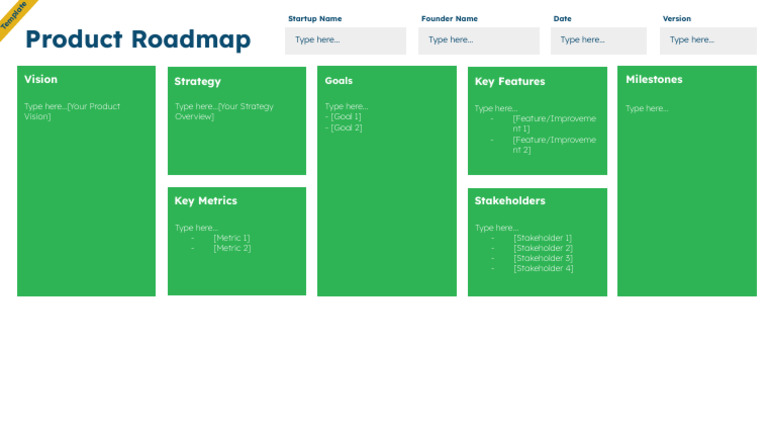
Task: Click the Founder Name input field
Action: click(x=479, y=41)
